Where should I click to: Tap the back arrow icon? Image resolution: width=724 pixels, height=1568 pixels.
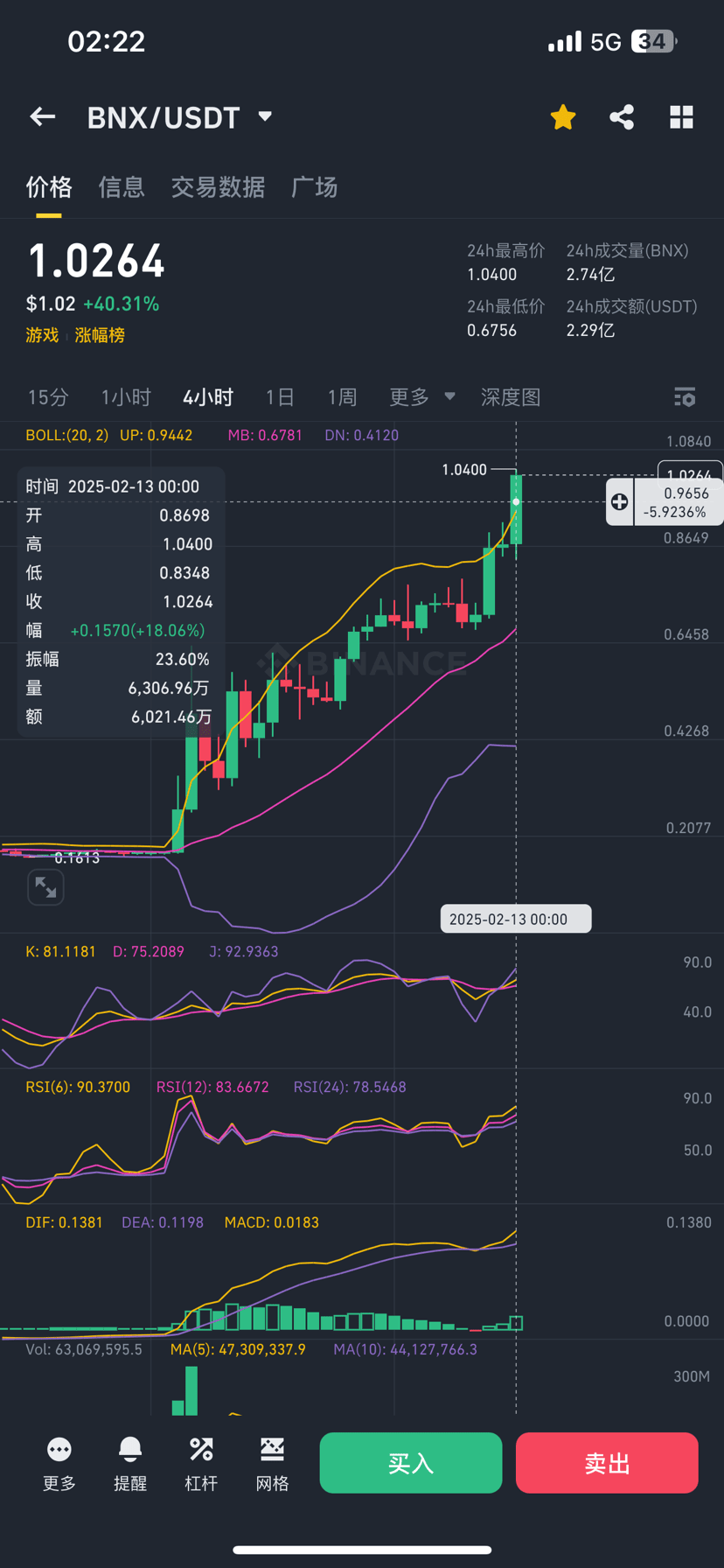[x=42, y=116]
